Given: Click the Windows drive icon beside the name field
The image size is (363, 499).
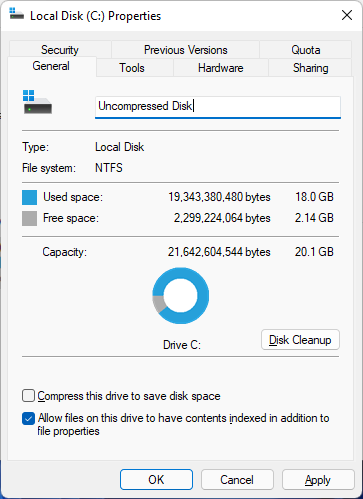Looking at the screenshot, I should (x=37, y=102).
